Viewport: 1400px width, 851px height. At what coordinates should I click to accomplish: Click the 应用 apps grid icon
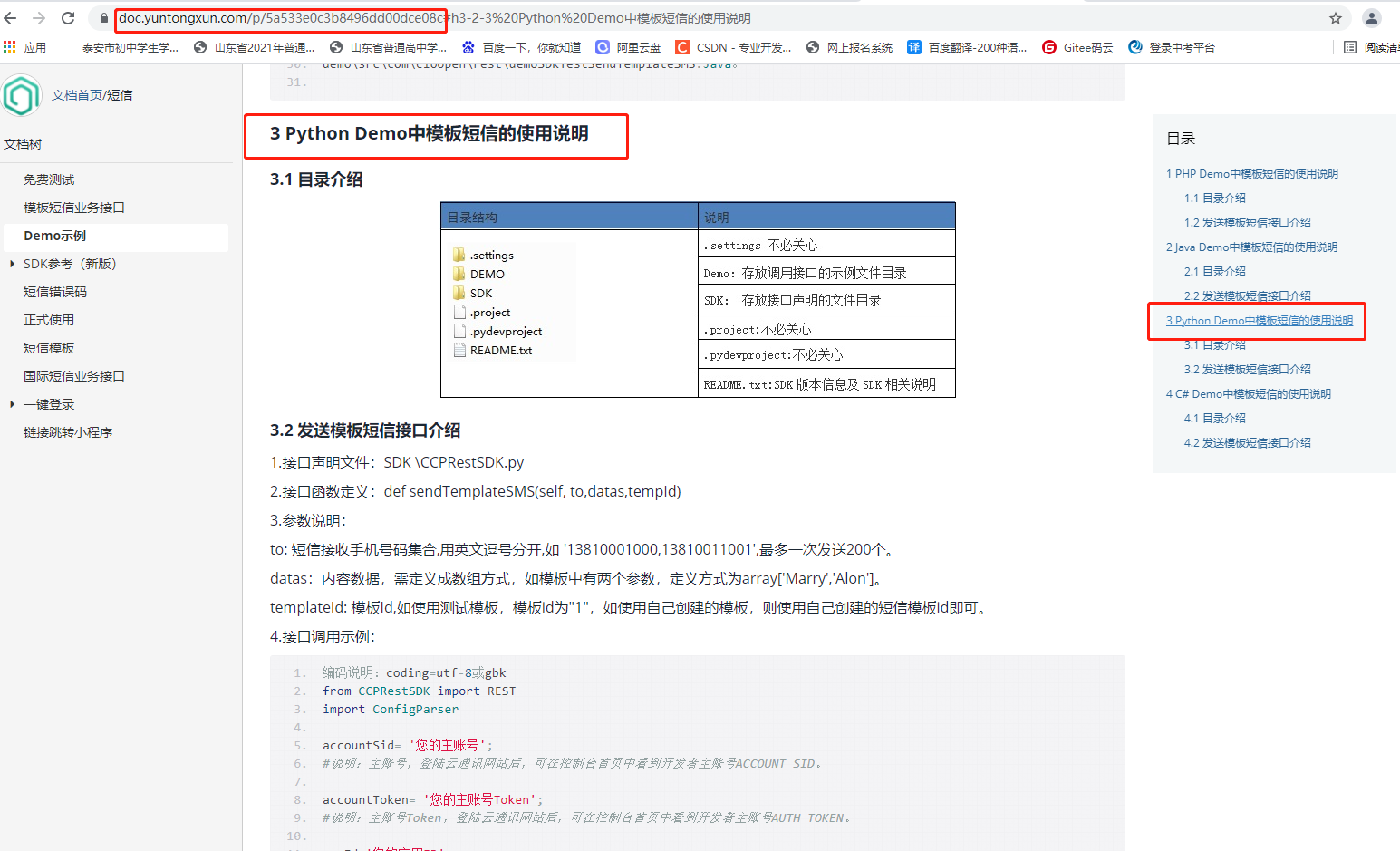point(11,47)
